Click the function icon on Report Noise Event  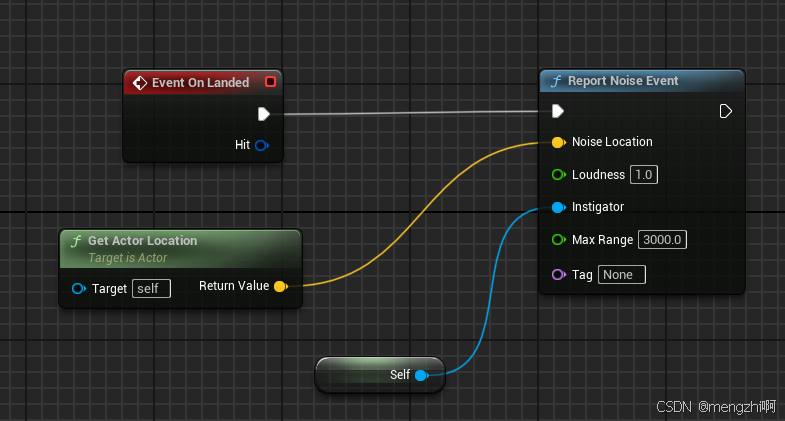pyautogui.click(x=556, y=81)
